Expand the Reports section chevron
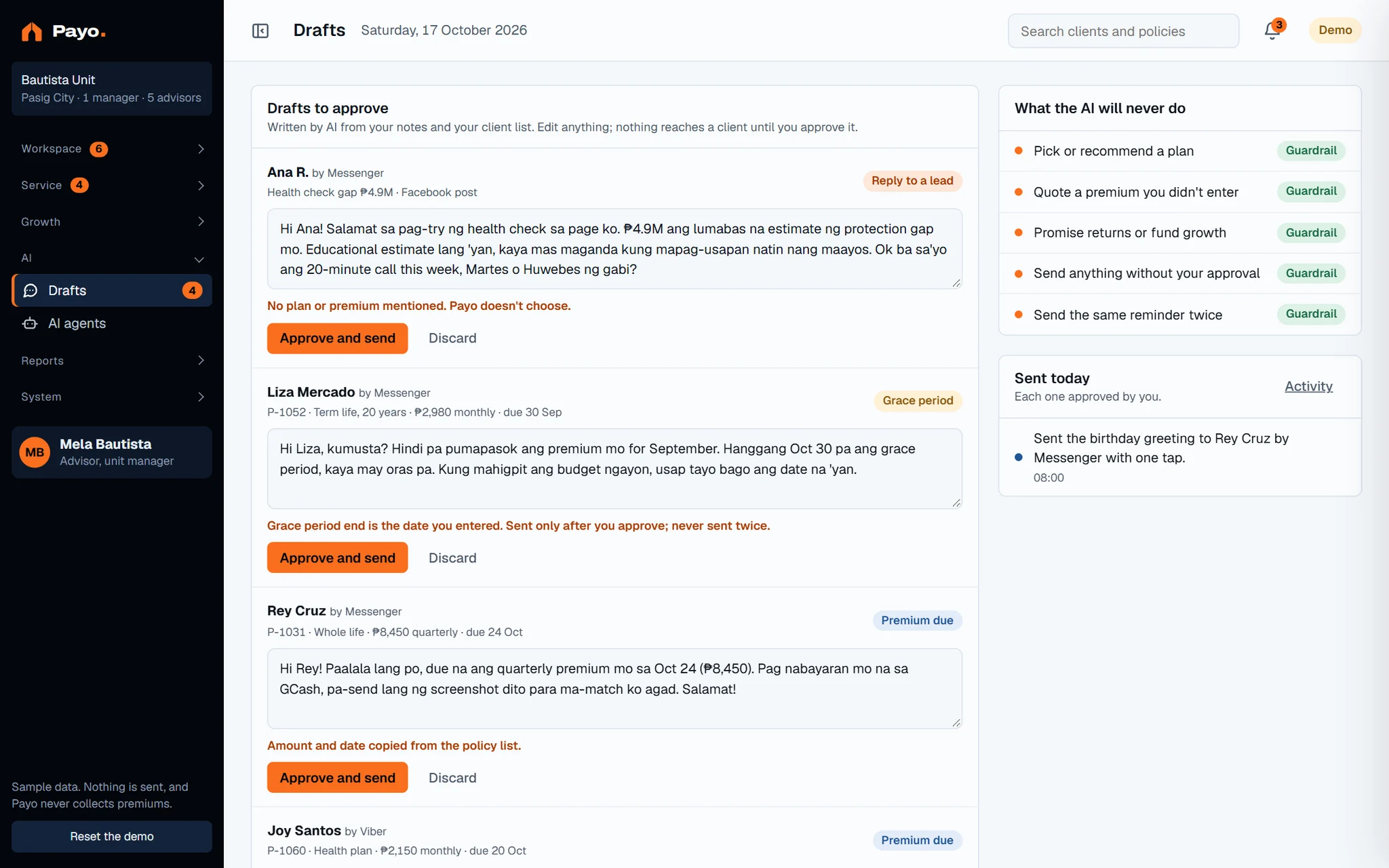This screenshot has width=1389, height=868. coord(201,360)
